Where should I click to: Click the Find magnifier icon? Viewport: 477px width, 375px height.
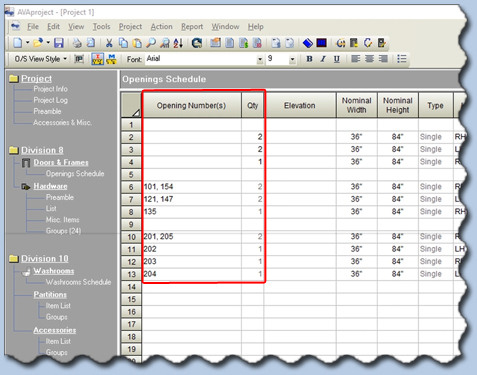click(151, 43)
